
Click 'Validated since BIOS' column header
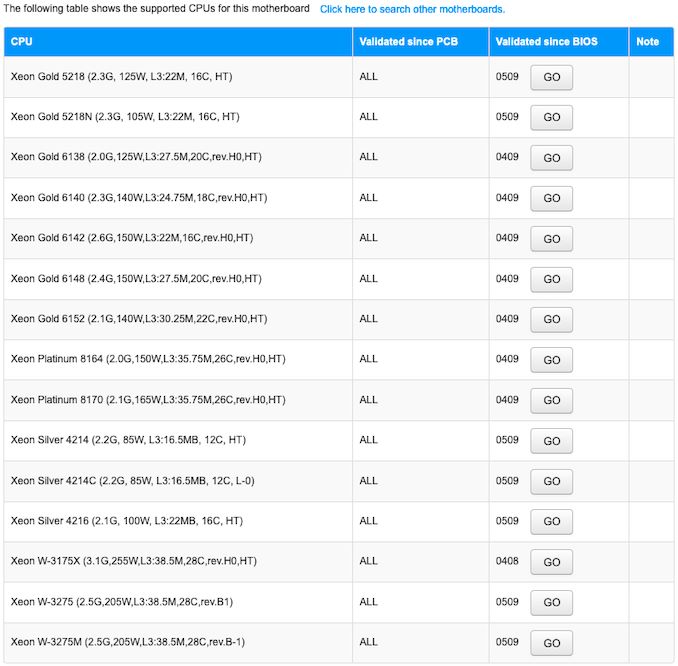click(546, 42)
